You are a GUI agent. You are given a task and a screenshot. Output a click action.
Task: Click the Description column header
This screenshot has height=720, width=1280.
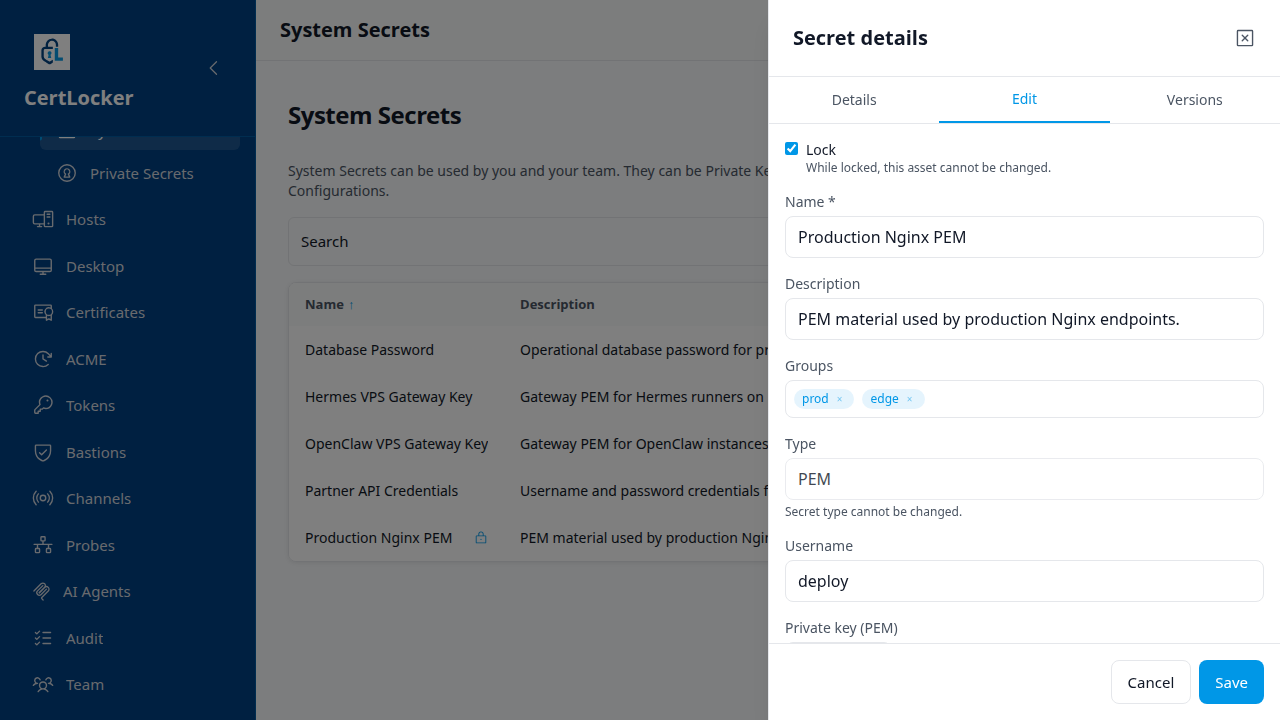(x=557, y=304)
